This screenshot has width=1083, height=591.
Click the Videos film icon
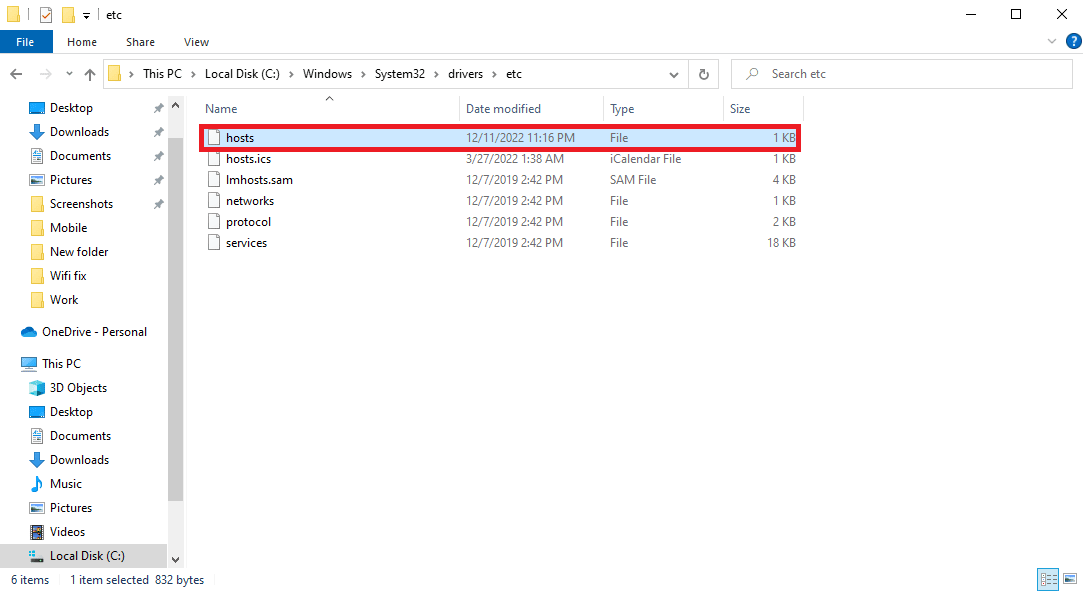coord(37,532)
